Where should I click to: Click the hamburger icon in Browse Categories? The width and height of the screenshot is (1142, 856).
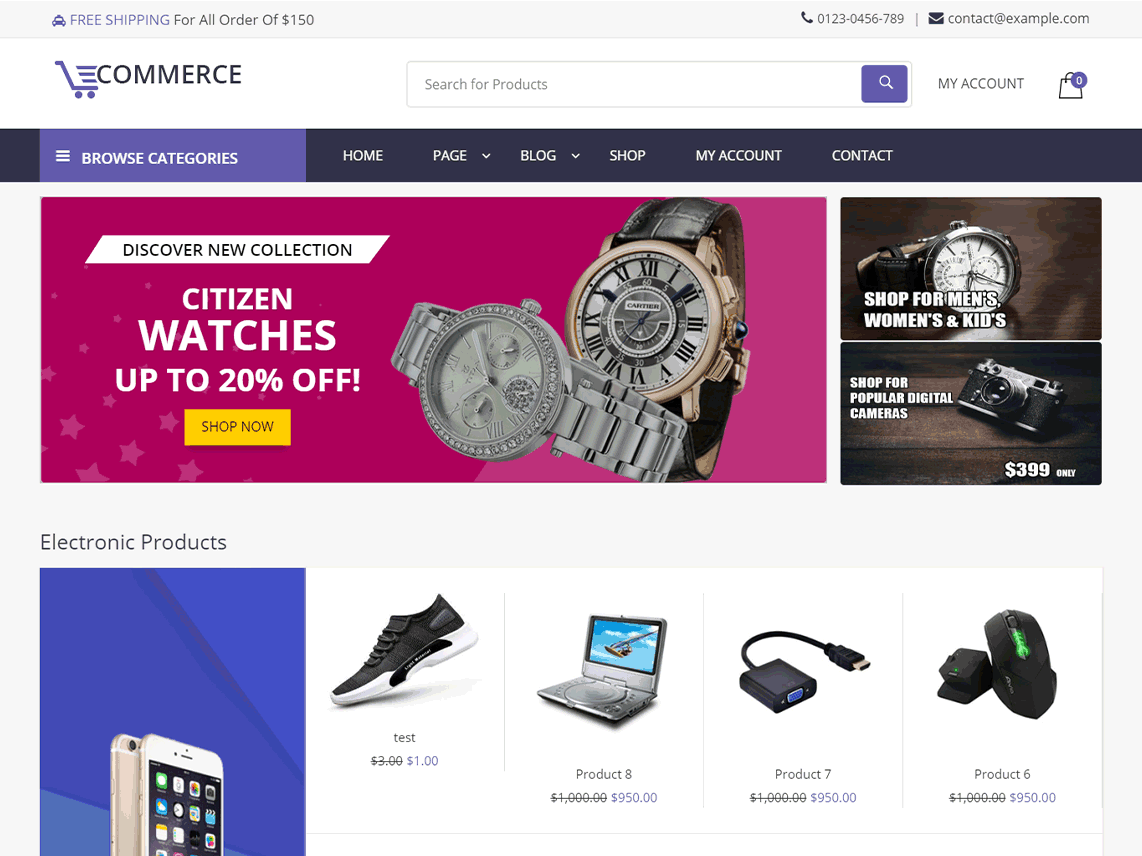pos(63,156)
